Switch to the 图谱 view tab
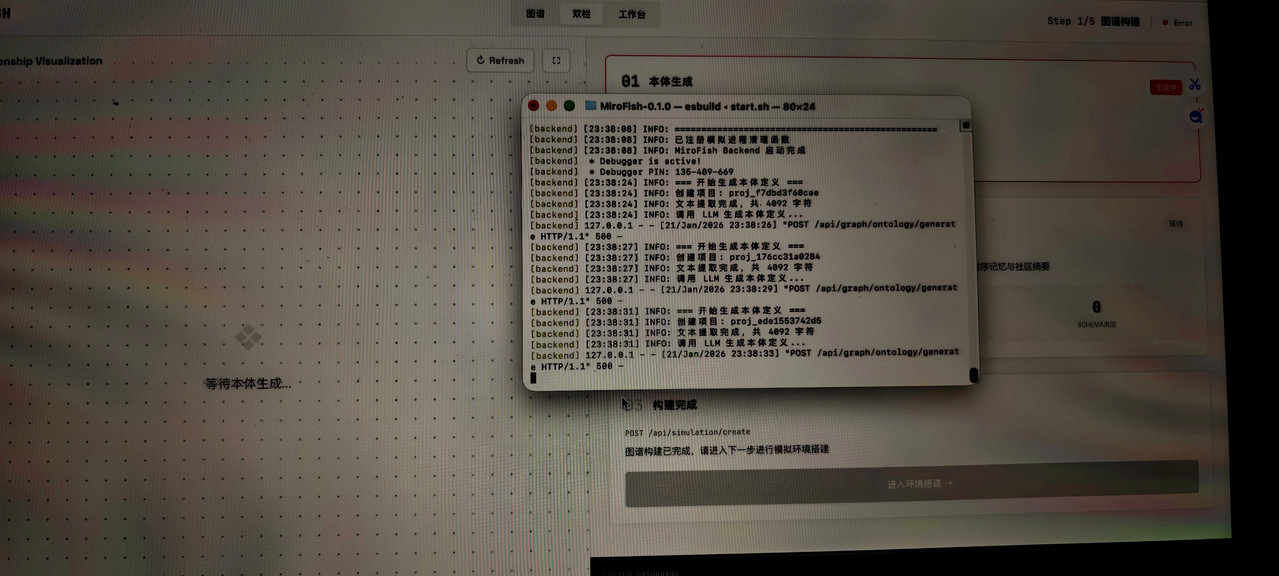1279x576 pixels. (535, 14)
